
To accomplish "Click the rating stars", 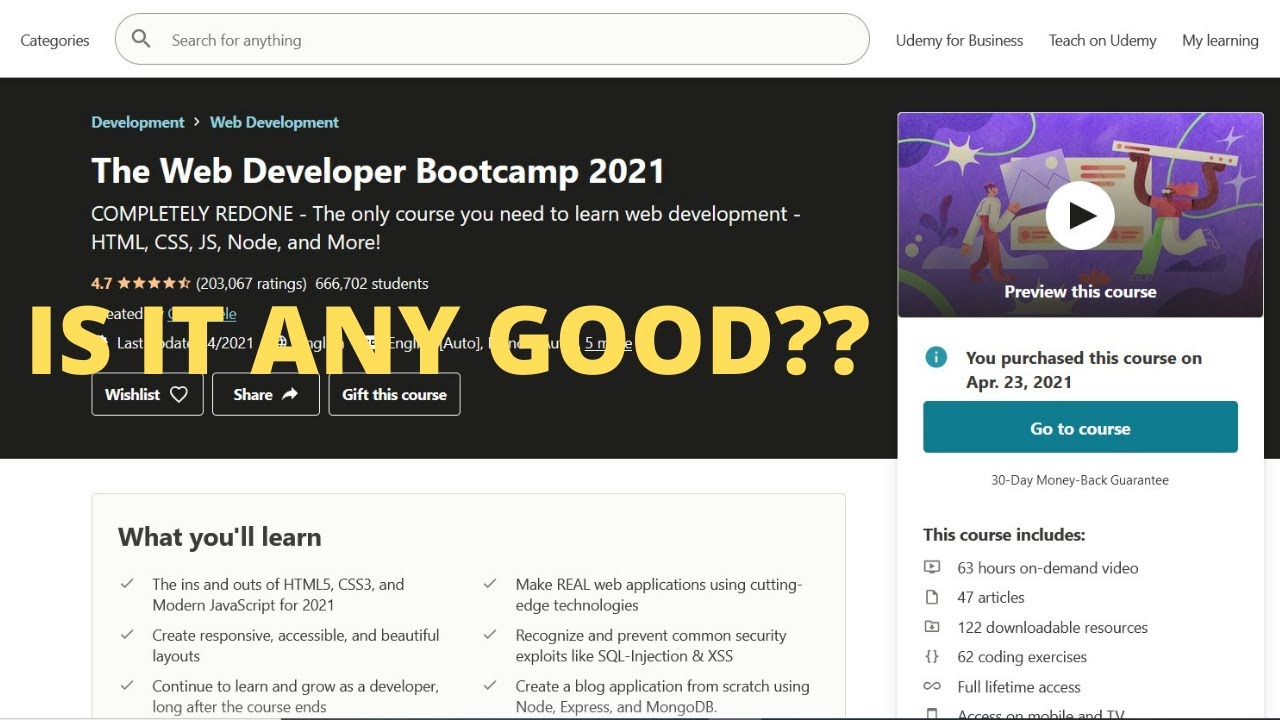I will click(x=154, y=283).
